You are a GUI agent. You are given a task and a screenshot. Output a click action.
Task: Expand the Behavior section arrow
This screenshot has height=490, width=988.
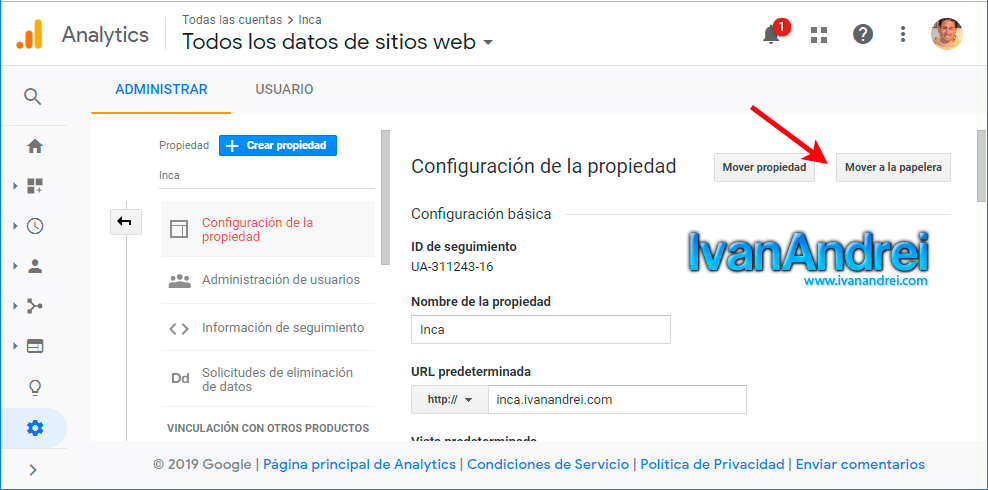(x=15, y=346)
